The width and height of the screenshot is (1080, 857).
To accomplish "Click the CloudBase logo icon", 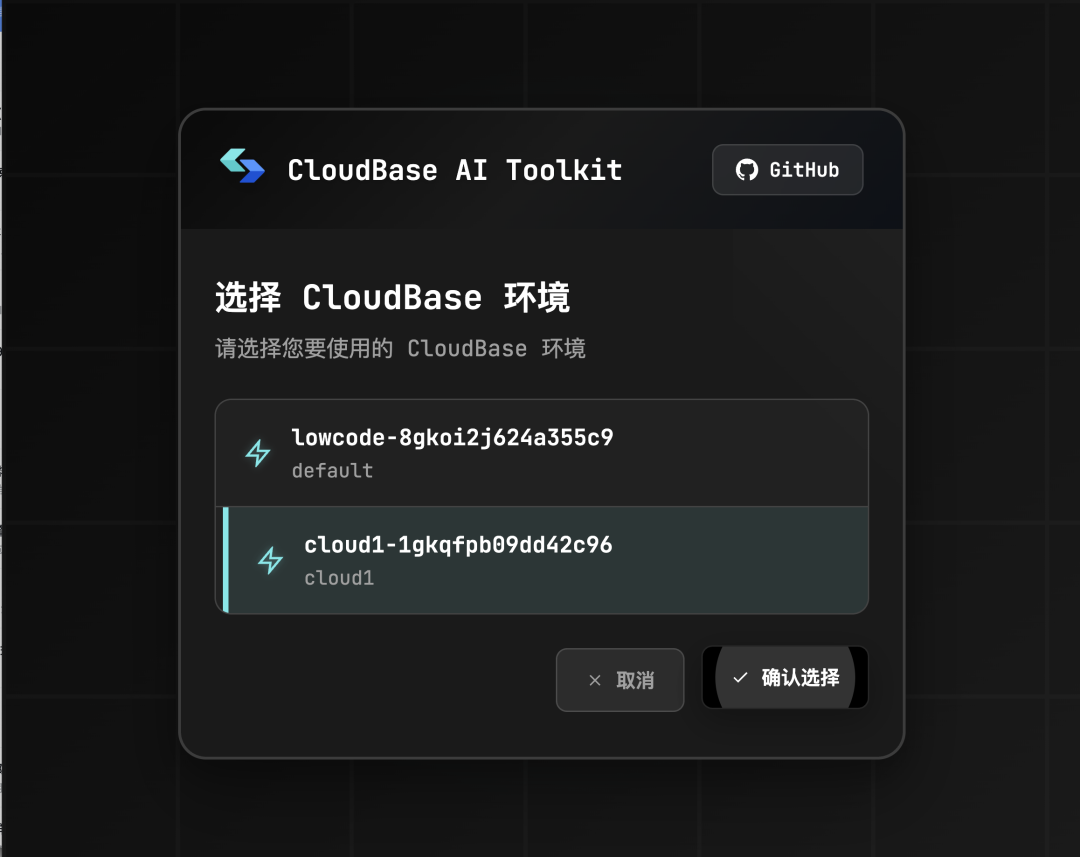I will 242,166.
